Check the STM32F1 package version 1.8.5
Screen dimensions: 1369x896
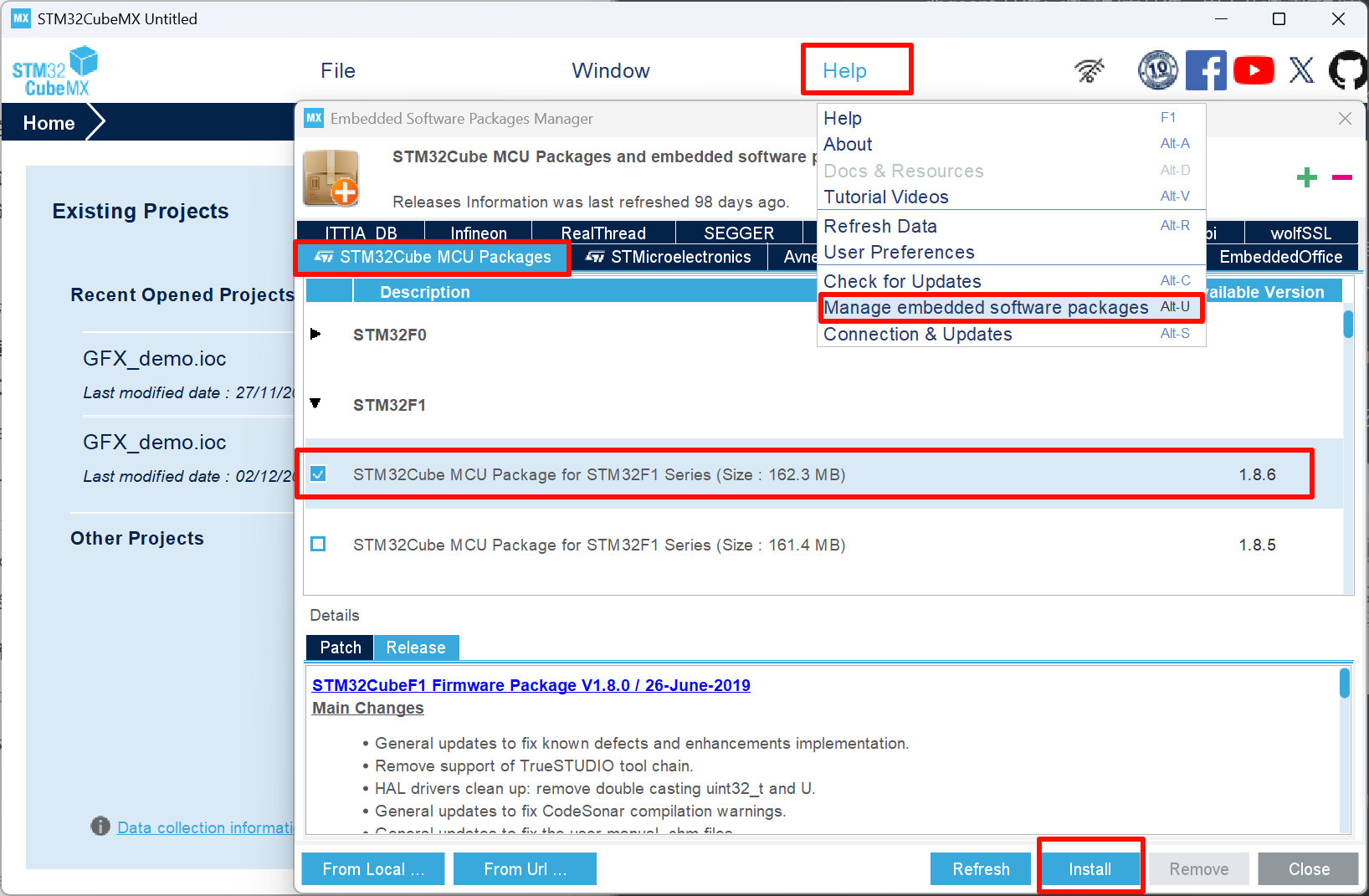(318, 545)
